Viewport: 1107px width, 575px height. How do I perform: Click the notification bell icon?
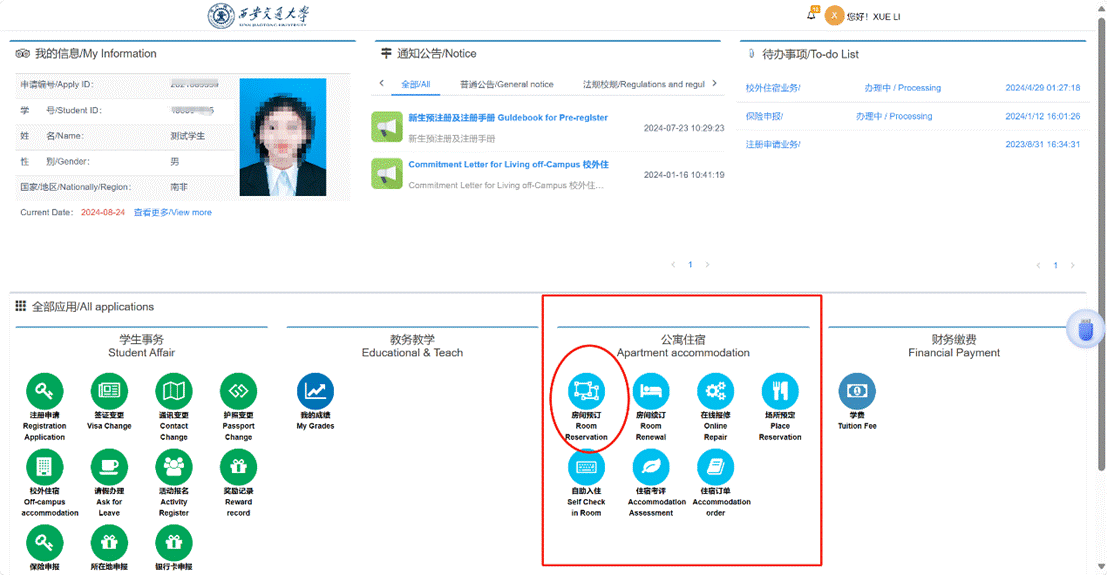point(811,15)
